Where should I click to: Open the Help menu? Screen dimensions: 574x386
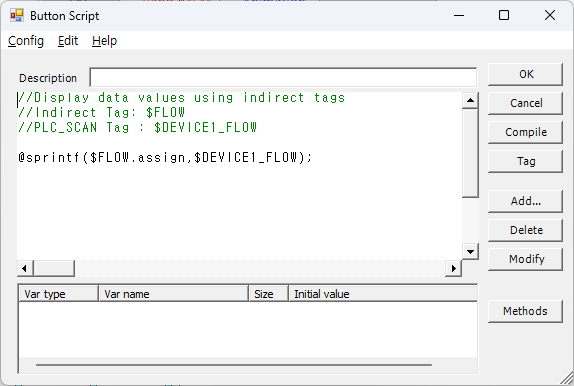click(x=104, y=41)
